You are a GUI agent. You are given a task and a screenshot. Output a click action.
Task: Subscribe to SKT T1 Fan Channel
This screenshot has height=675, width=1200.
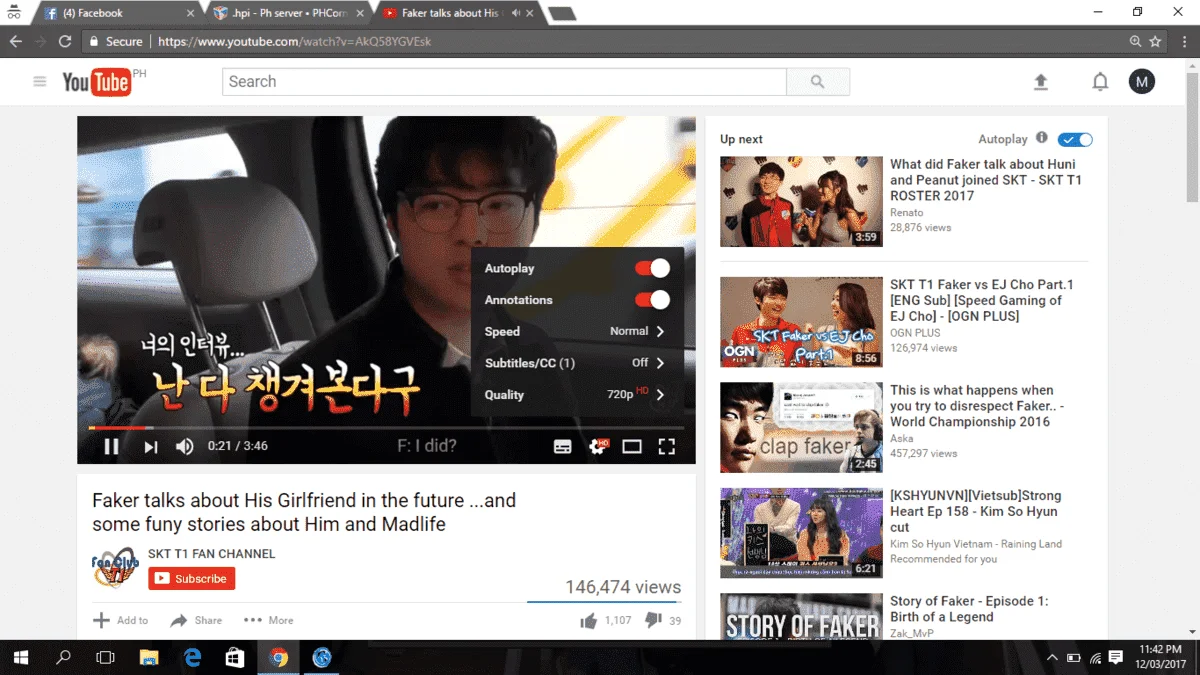pyautogui.click(x=192, y=578)
